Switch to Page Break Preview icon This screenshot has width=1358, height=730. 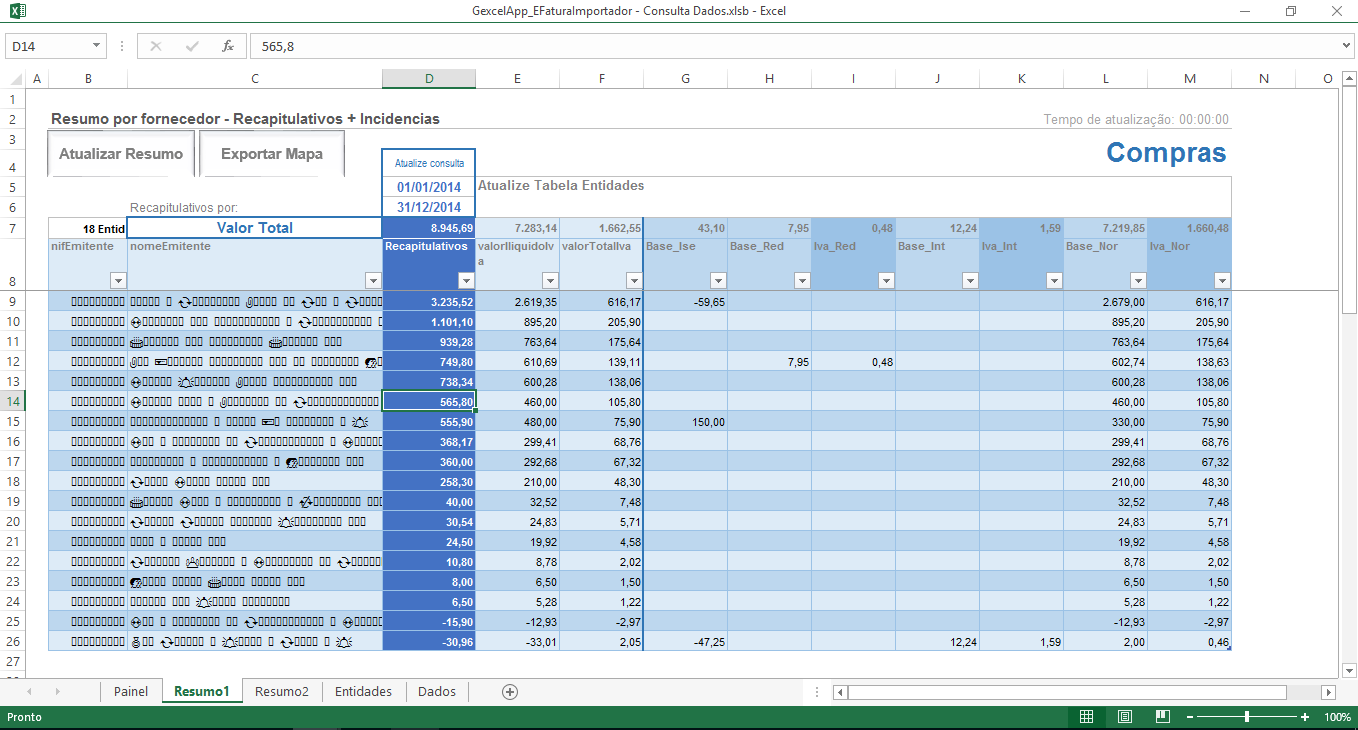point(1162,717)
